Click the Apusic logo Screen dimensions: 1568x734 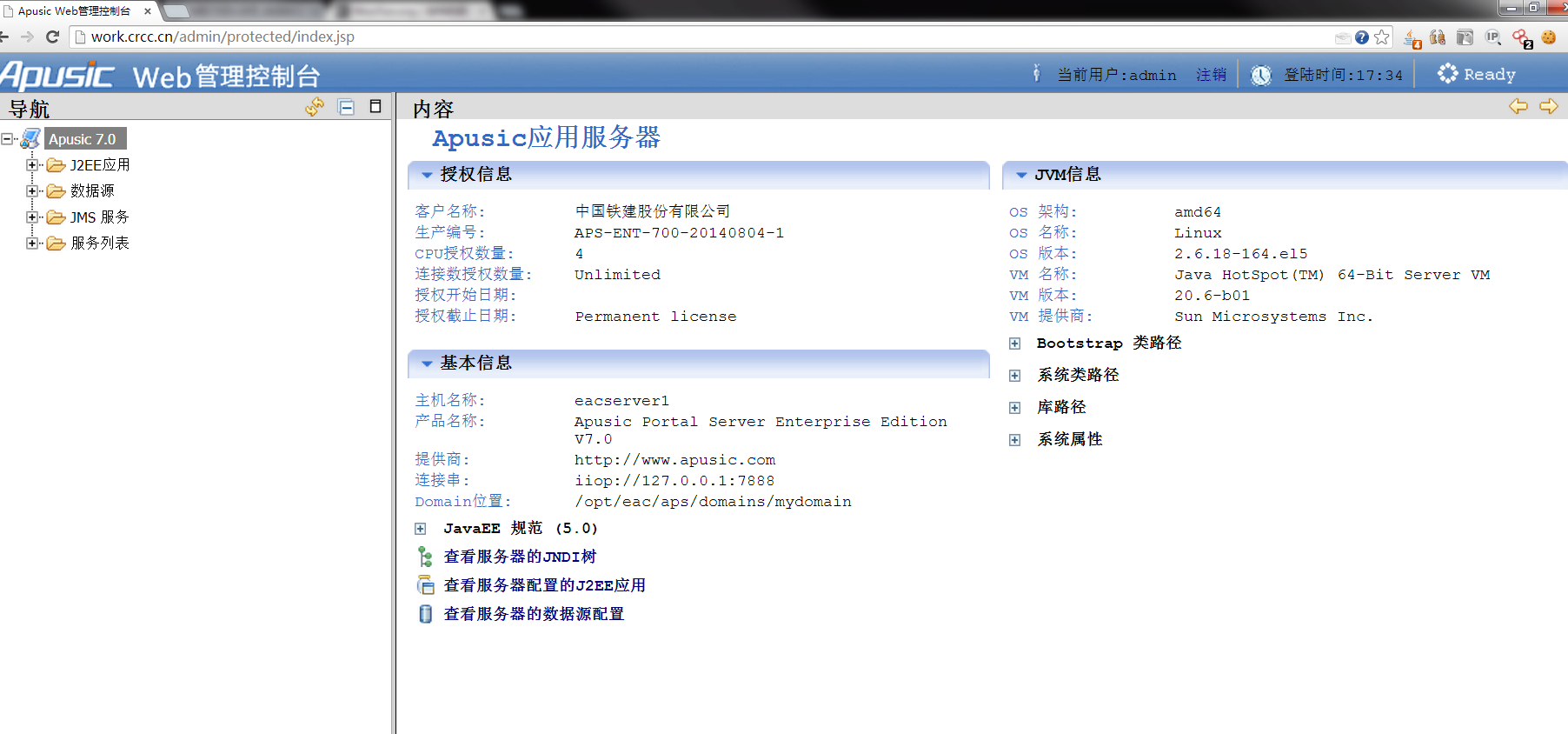click(57, 75)
